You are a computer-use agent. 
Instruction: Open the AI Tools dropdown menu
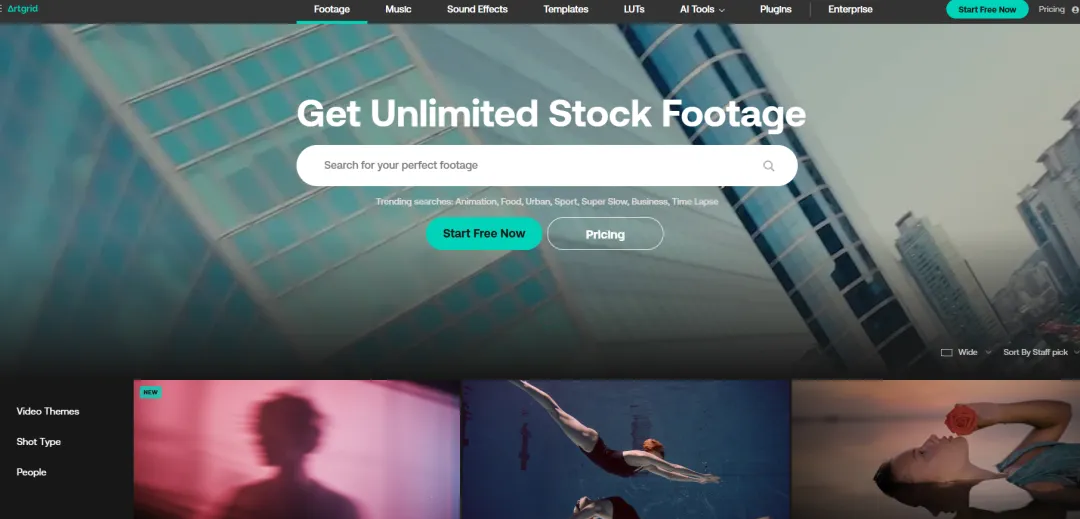(702, 10)
